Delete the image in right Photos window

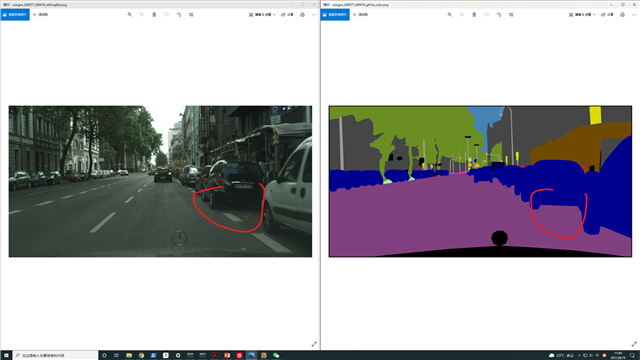tap(474, 15)
